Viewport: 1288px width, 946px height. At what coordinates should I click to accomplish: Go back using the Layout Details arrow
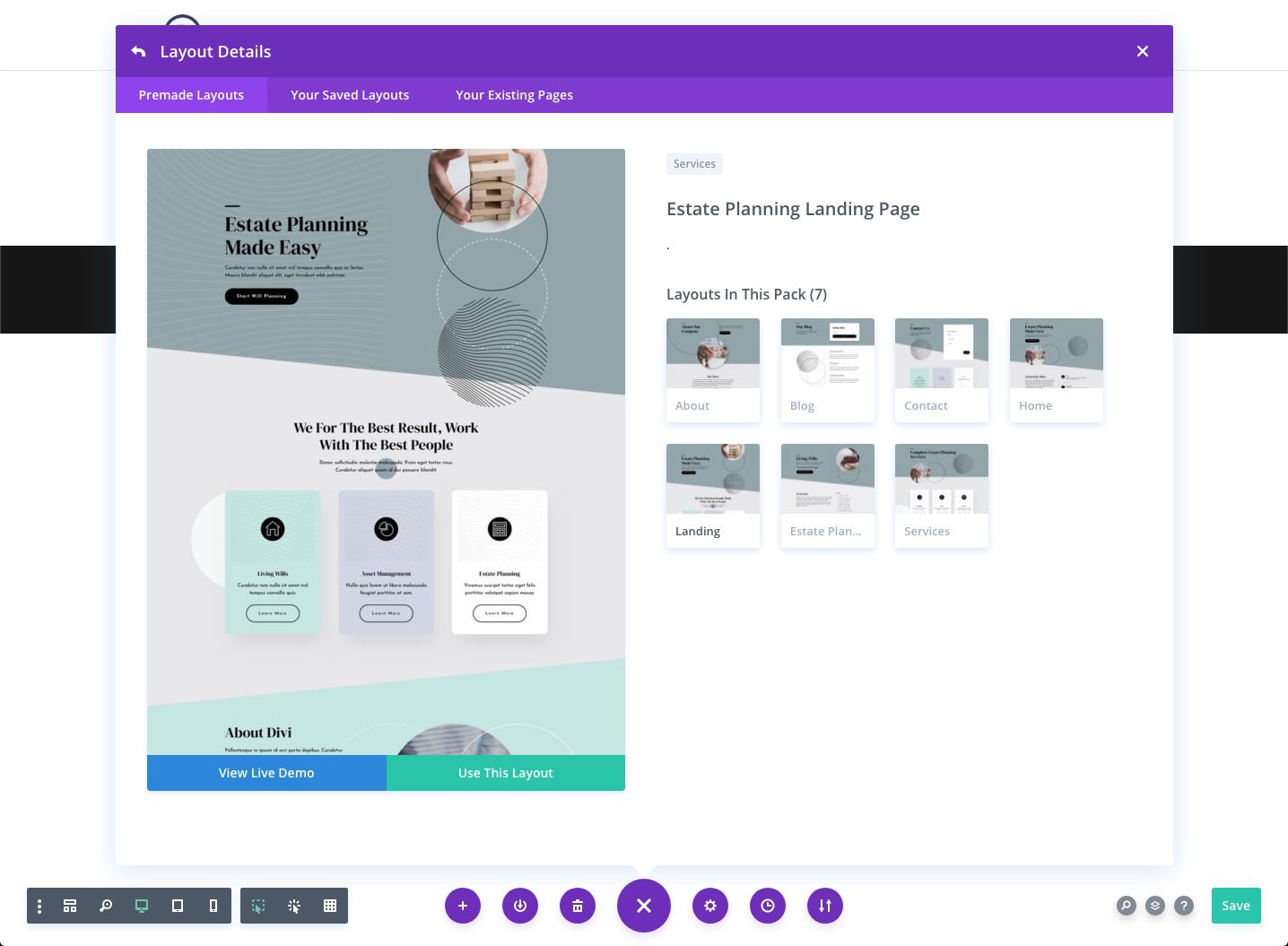pyautogui.click(x=138, y=51)
